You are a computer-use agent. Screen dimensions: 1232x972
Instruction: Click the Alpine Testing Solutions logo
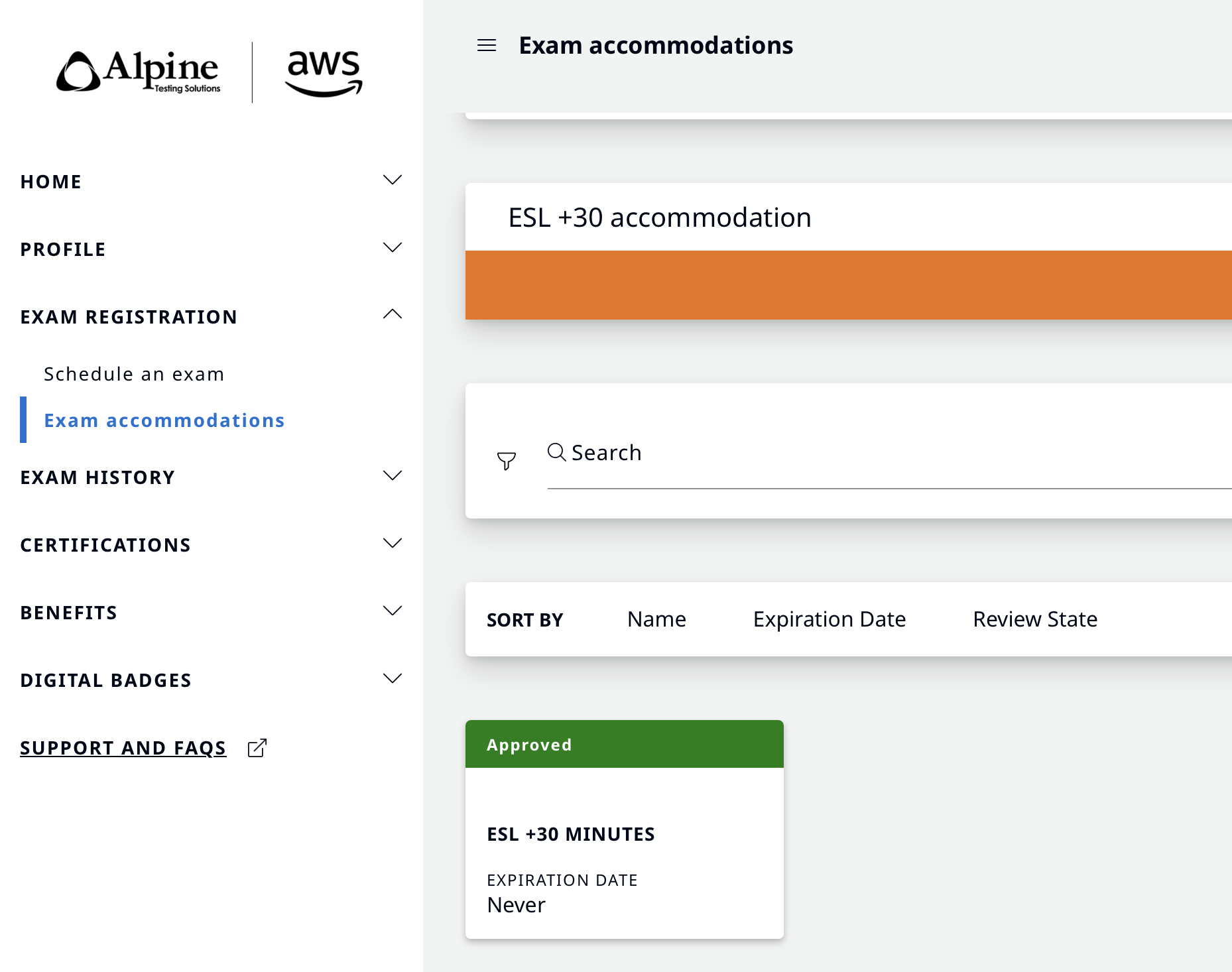[139, 72]
